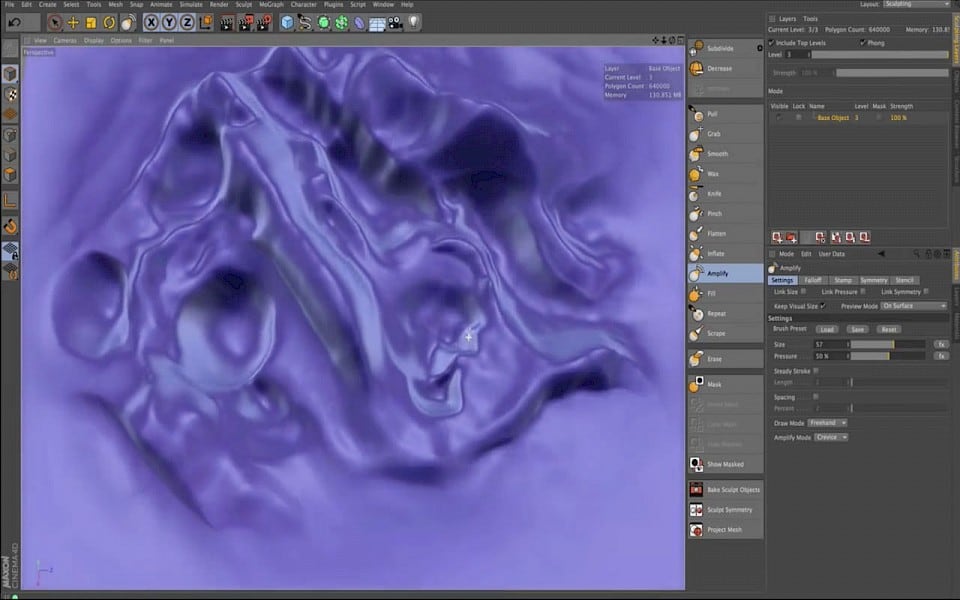Click the brush Size slider
The image size is (960, 600).
[888, 345]
